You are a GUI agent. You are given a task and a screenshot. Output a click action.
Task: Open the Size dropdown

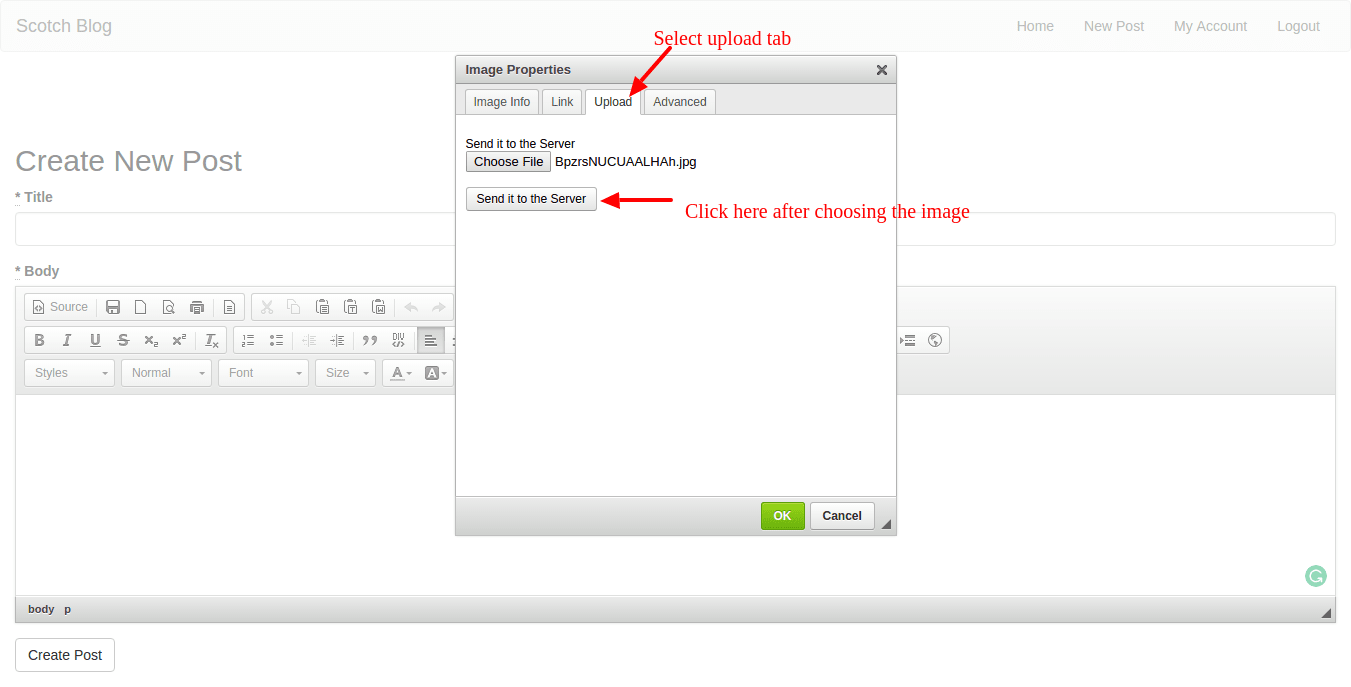coord(345,373)
